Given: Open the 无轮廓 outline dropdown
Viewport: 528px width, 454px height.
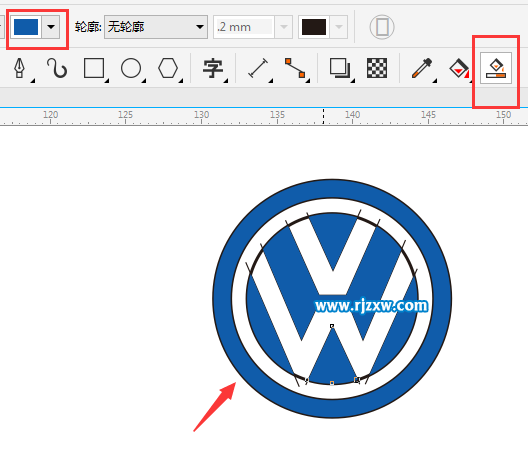Looking at the screenshot, I should tap(156, 27).
